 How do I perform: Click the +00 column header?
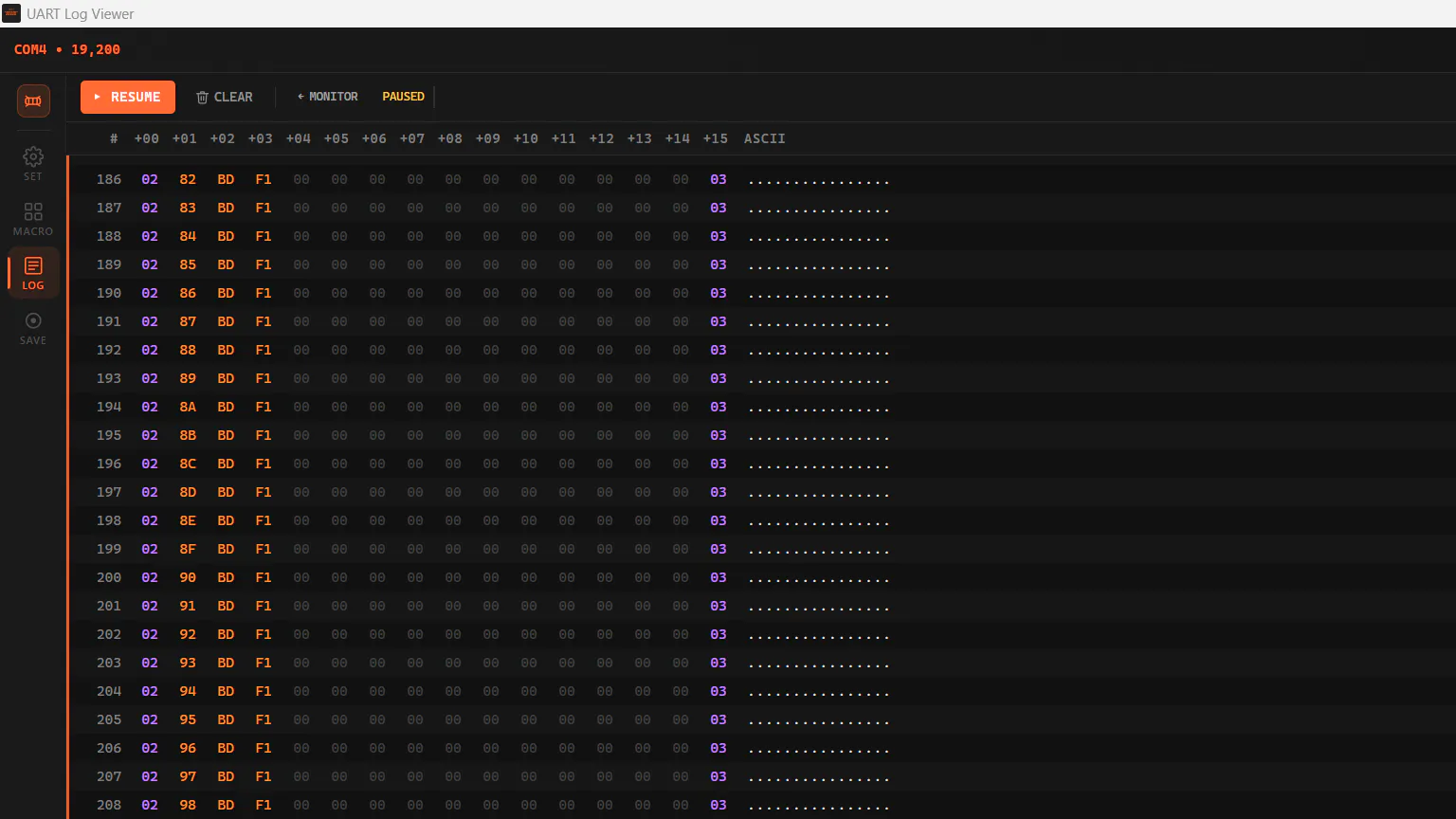click(x=147, y=138)
